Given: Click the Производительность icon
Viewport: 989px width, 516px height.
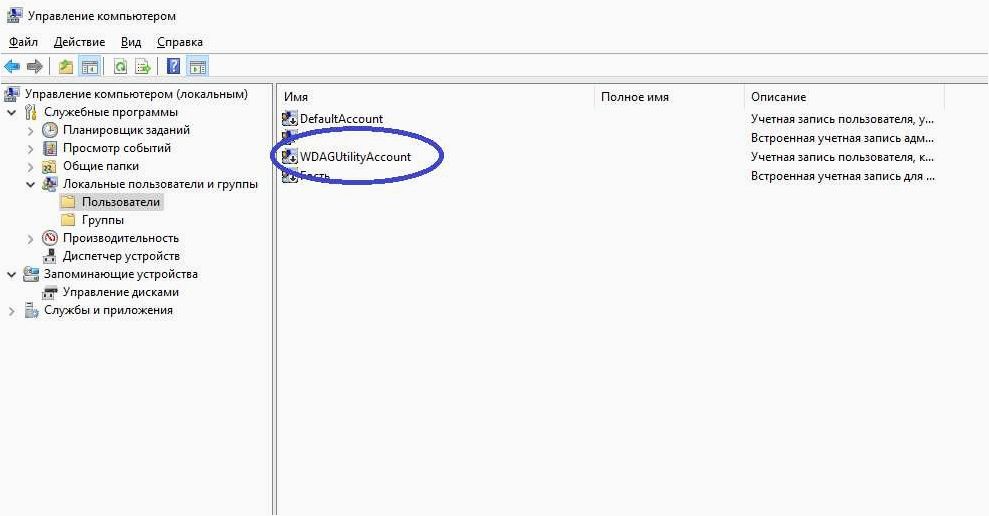Looking at the screenshot, I should click(50, 238).
